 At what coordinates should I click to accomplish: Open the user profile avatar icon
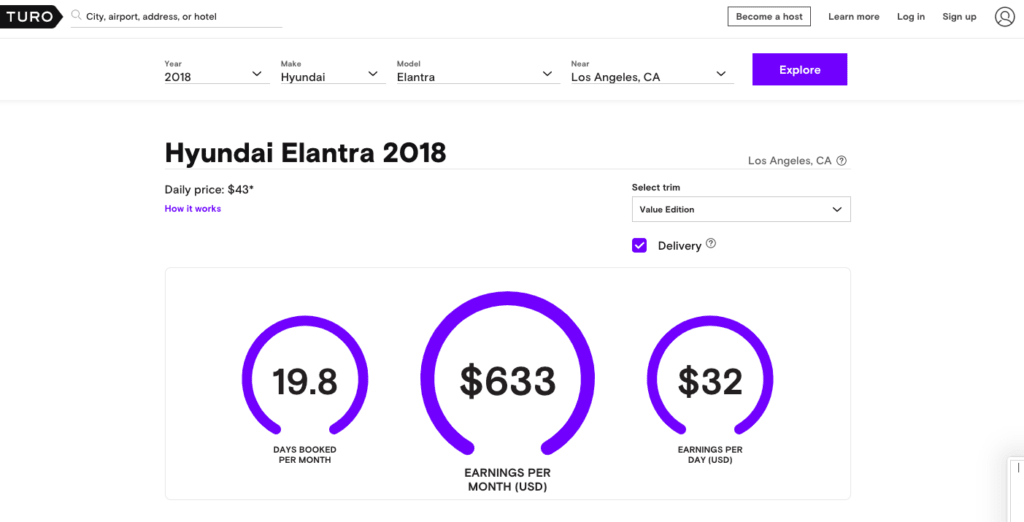point(1004,17)
